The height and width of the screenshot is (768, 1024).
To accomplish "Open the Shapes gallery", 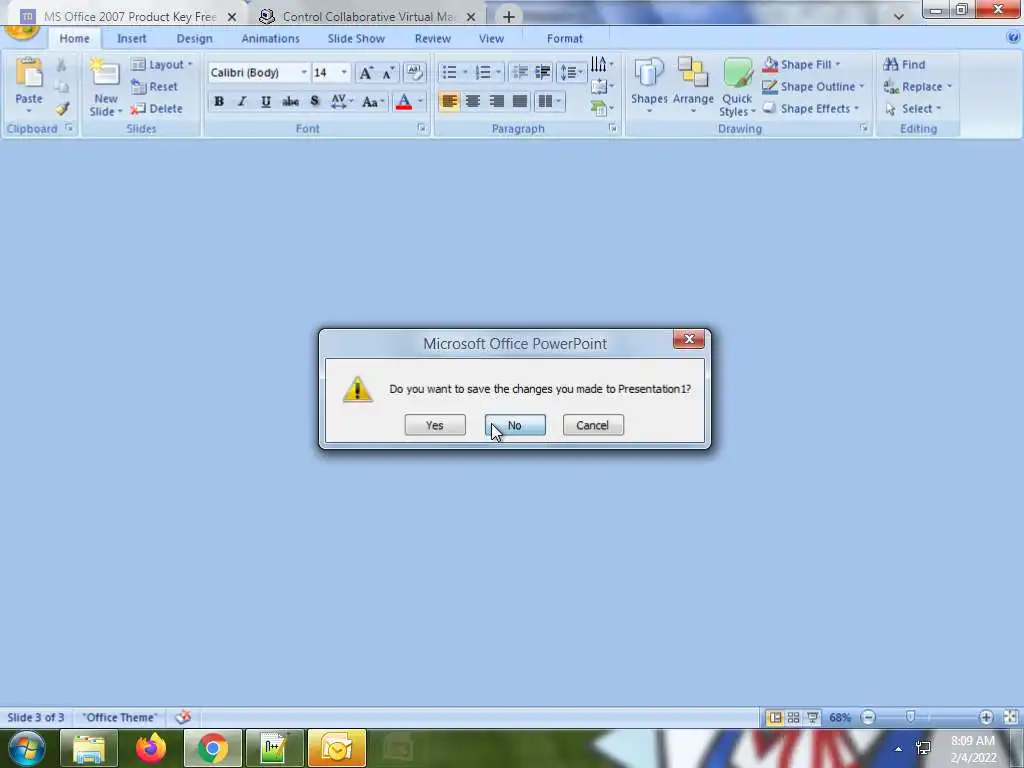I will (649, 86).
